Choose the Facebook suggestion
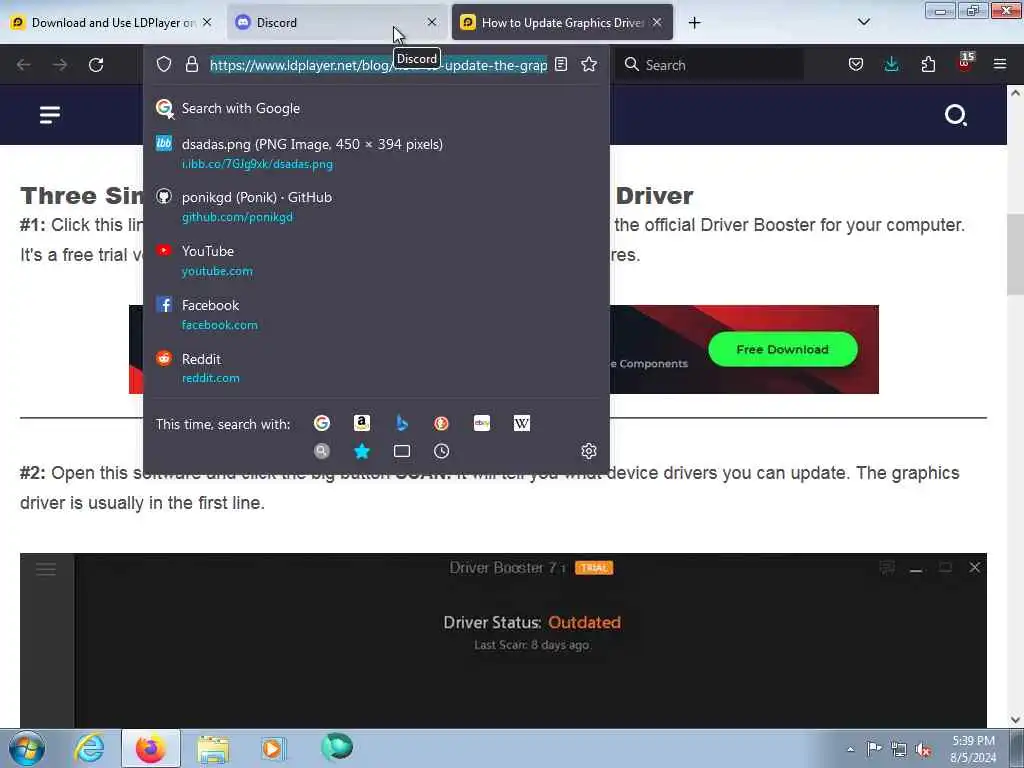1024x768 pixels. coord(376,314)
